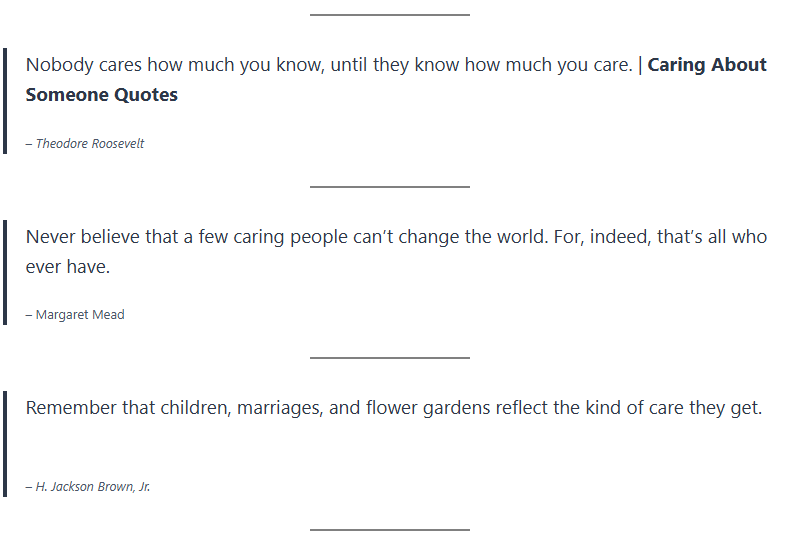Click the divider line above the Roosevelt quote

pos(389,15)
